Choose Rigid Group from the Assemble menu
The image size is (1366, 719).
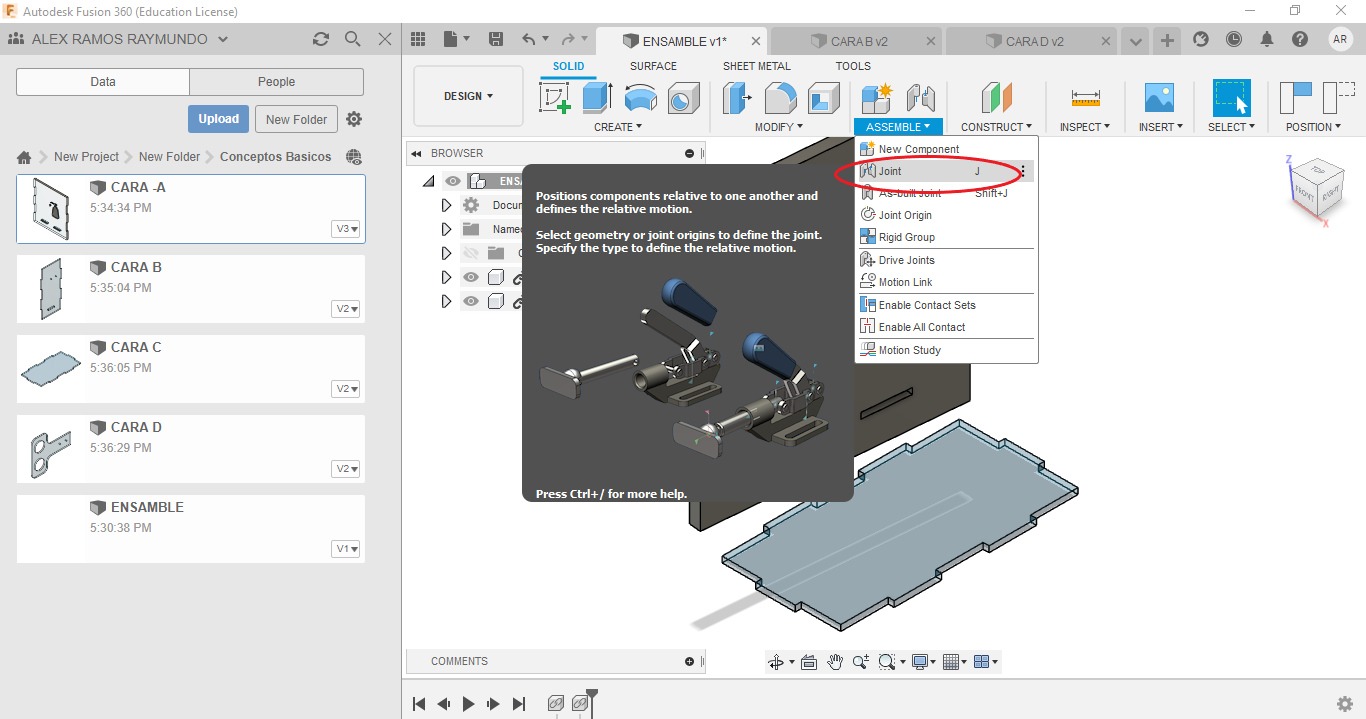[945, 237]
